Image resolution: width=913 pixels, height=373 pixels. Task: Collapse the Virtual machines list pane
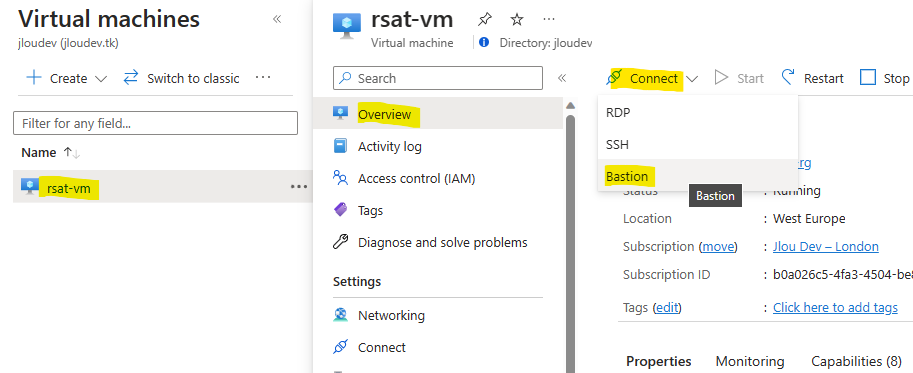click(x=277, y=19)
